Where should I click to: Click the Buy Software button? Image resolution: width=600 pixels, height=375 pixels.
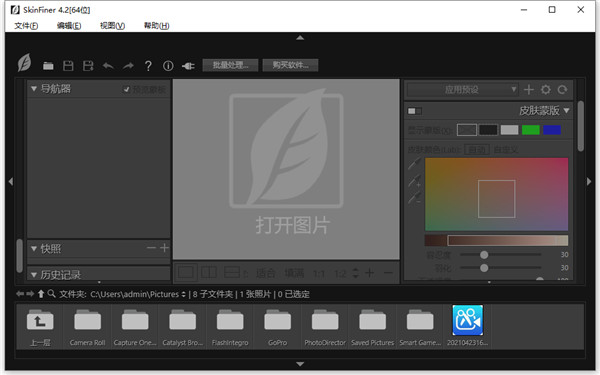(290, 65)
